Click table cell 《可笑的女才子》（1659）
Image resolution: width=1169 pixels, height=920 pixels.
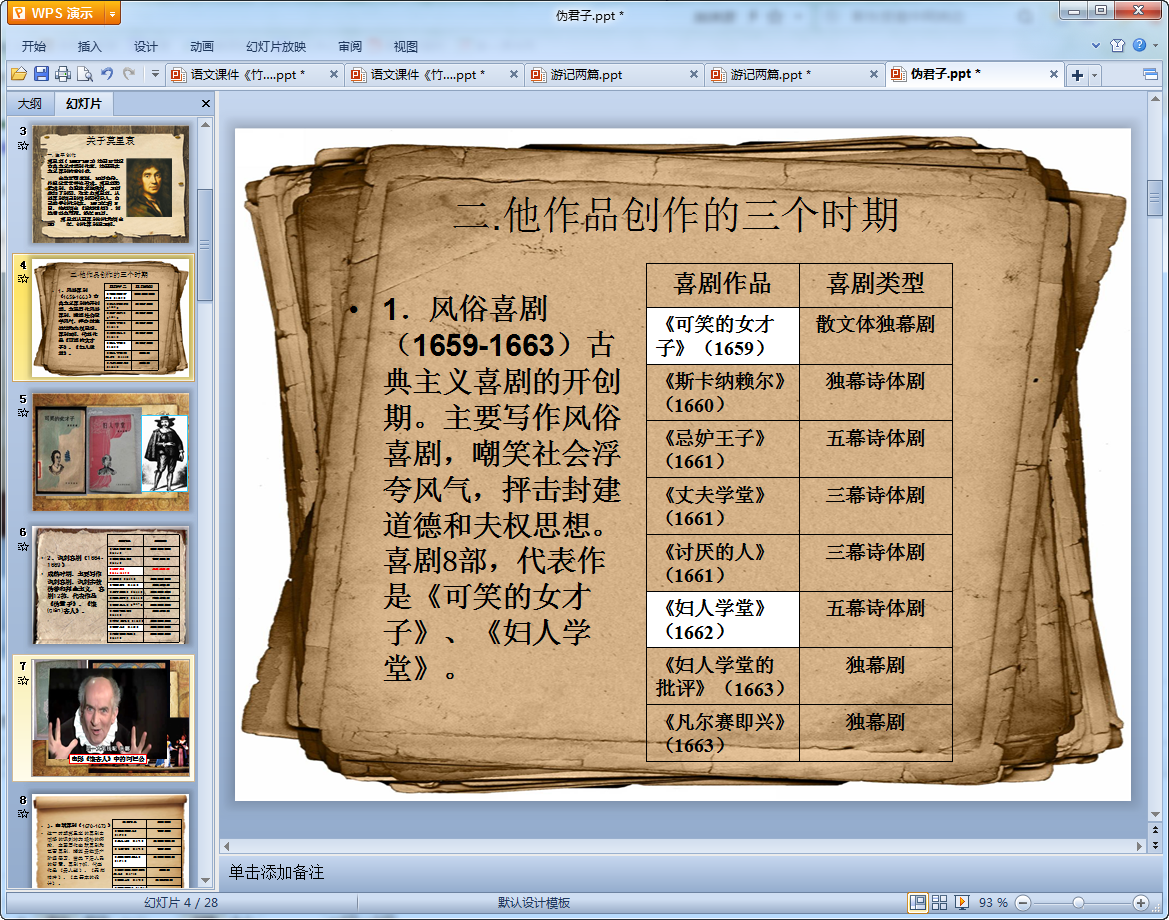pos(722,335)
